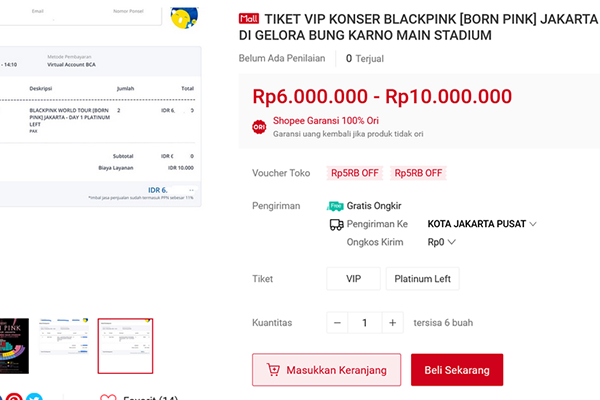Image resolution: width=600 pixels, height=400 pixels.
Task: Click the Masukkan Keranjang button
Action: tap(326, 370)
